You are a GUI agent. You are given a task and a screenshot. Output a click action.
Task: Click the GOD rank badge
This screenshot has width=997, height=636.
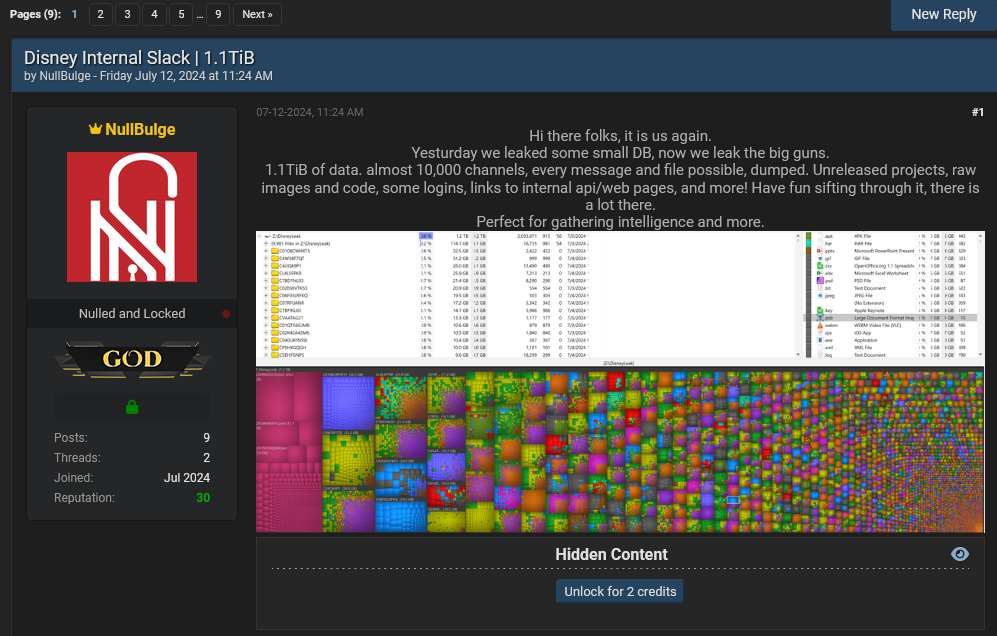pos(132,359)
